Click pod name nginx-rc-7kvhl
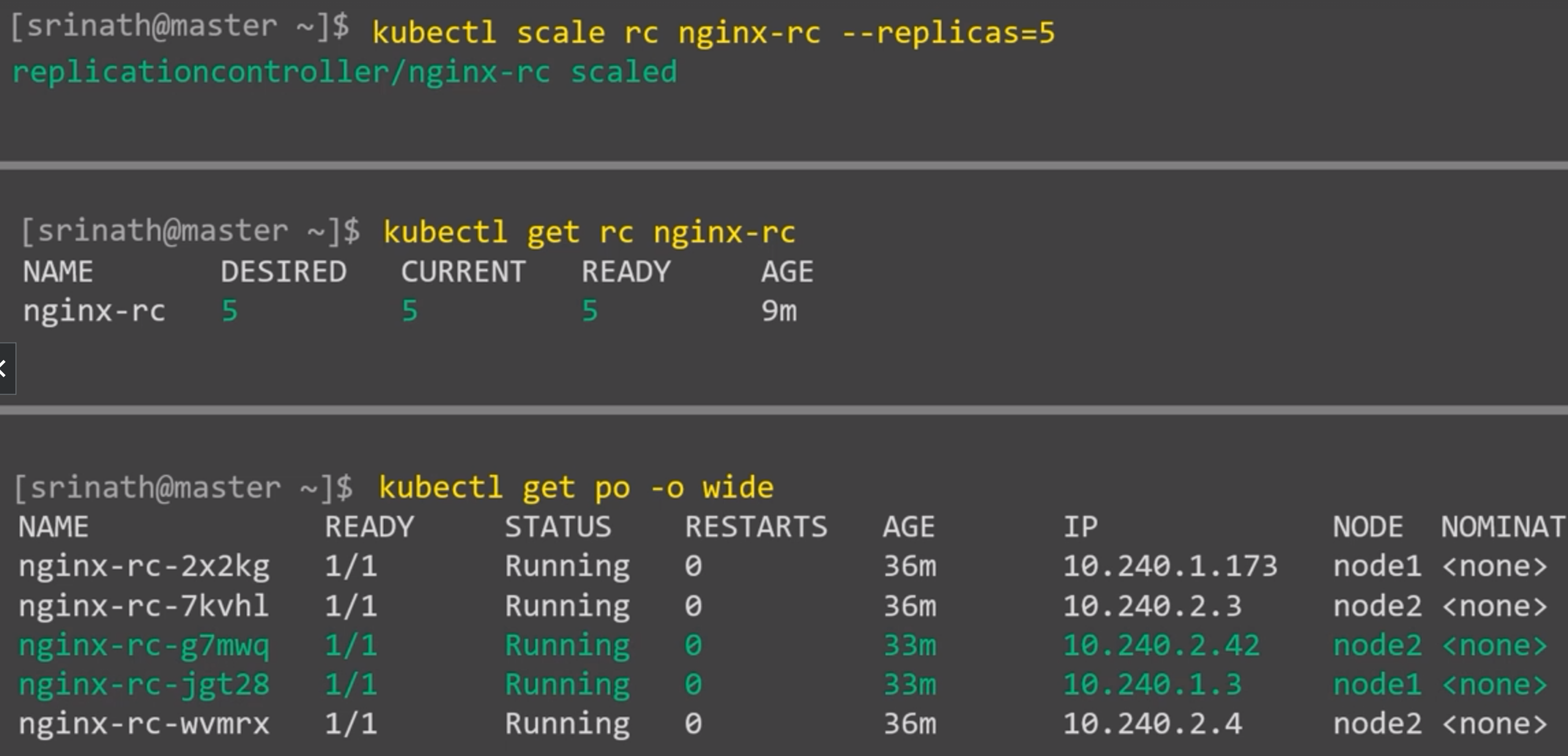1568x756 pixels. click(144, 606)
